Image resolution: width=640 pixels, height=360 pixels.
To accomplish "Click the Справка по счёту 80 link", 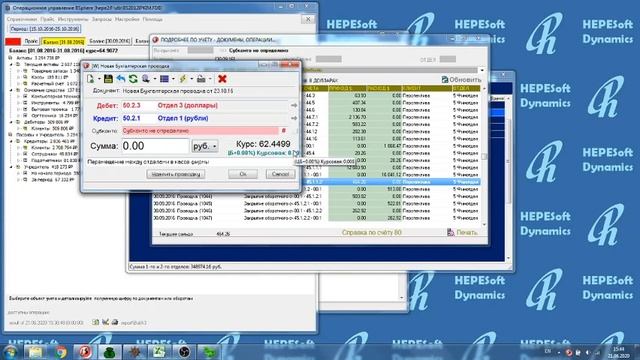I will pyautogui.click(x=371, y=232).
